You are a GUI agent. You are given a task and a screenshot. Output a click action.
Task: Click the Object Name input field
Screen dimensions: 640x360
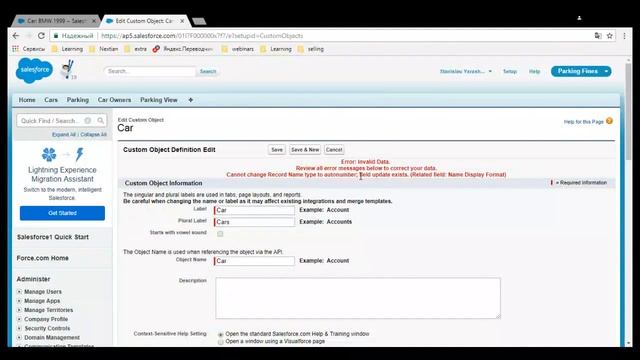[x=254, y=261]
